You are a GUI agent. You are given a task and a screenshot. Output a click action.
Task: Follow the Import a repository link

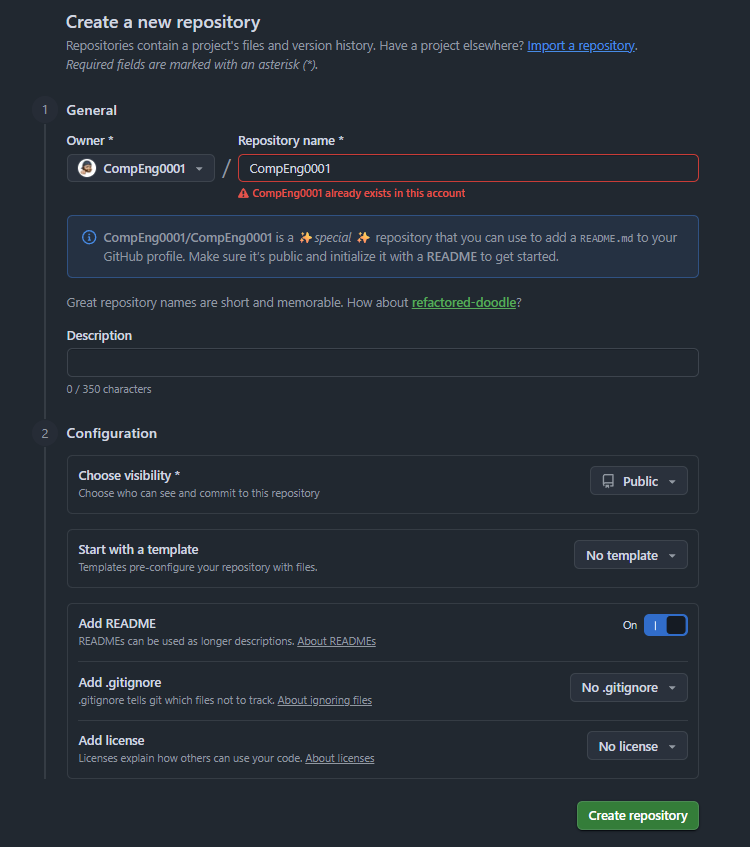pyautogui.click(x=580, y=46)
